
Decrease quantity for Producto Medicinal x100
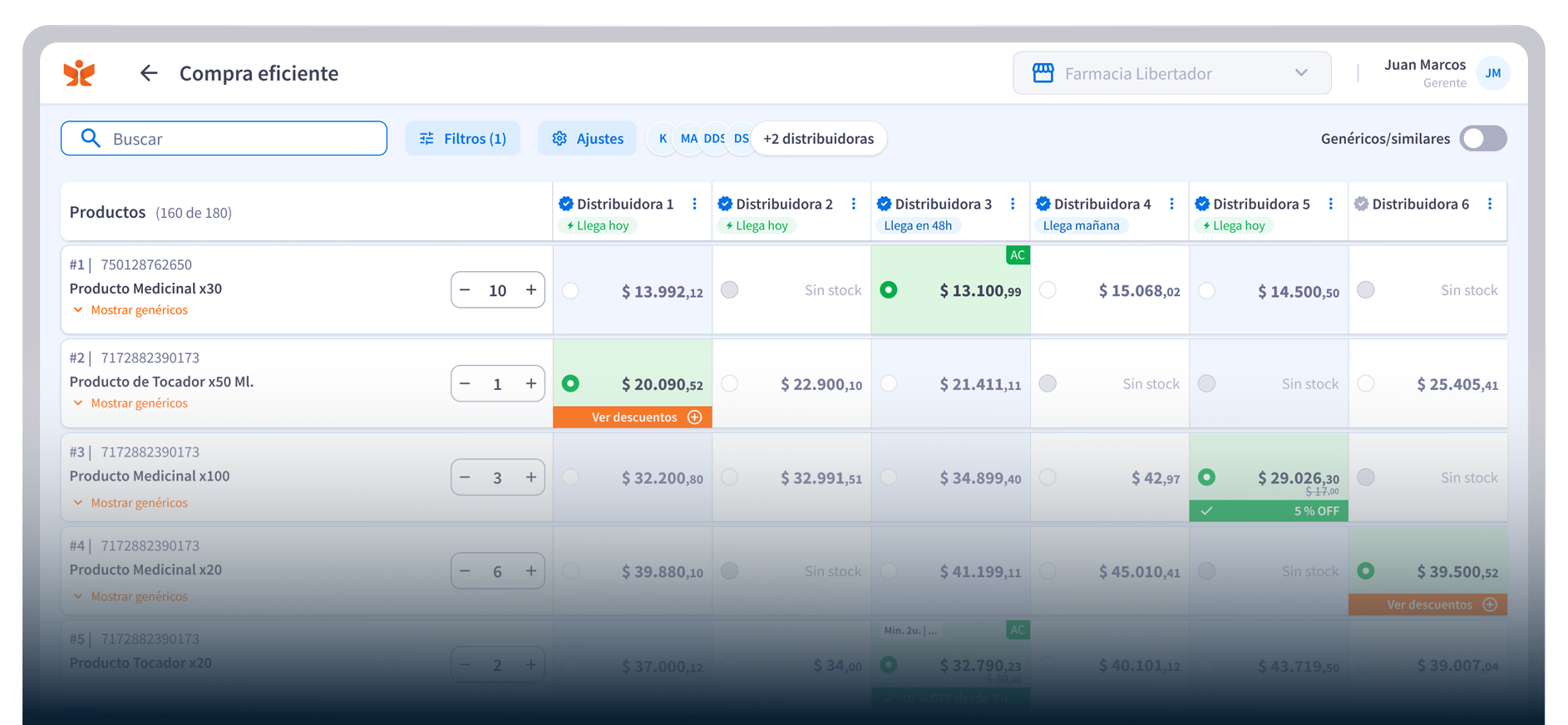466,477
